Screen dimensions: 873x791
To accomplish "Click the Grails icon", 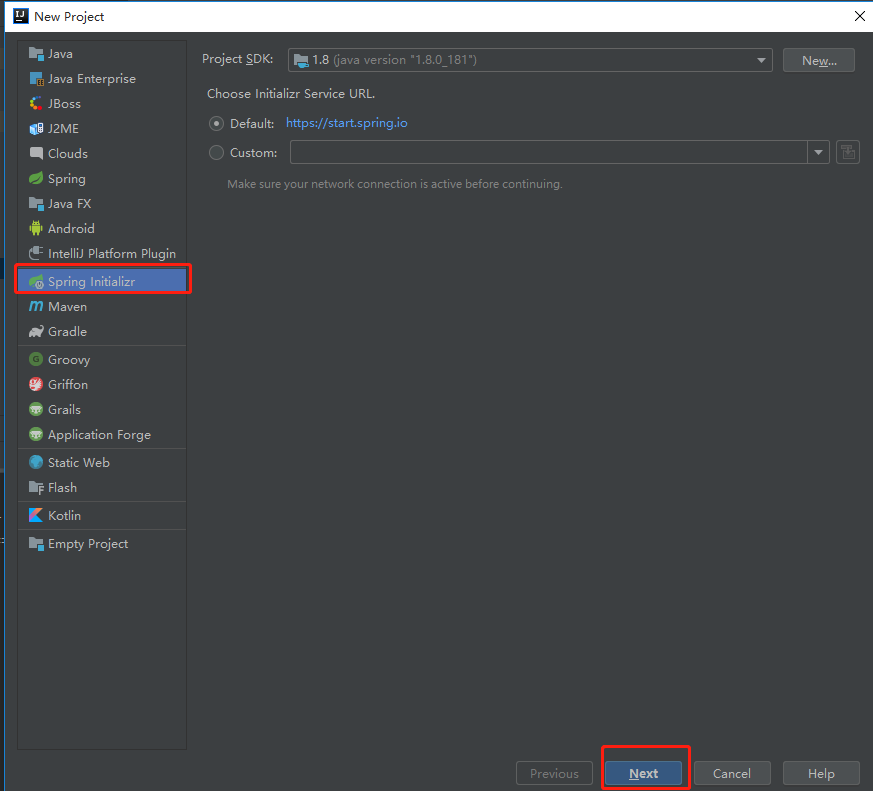I will pos(36,410).
